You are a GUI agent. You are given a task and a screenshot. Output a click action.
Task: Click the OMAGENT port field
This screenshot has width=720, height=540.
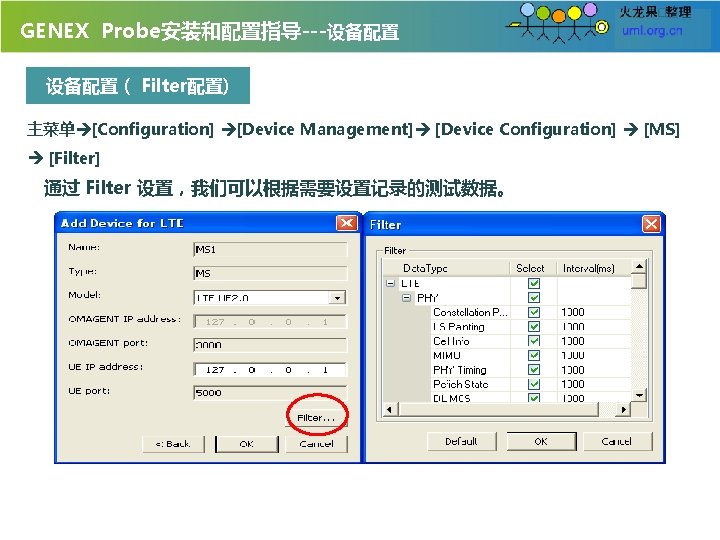270,345
